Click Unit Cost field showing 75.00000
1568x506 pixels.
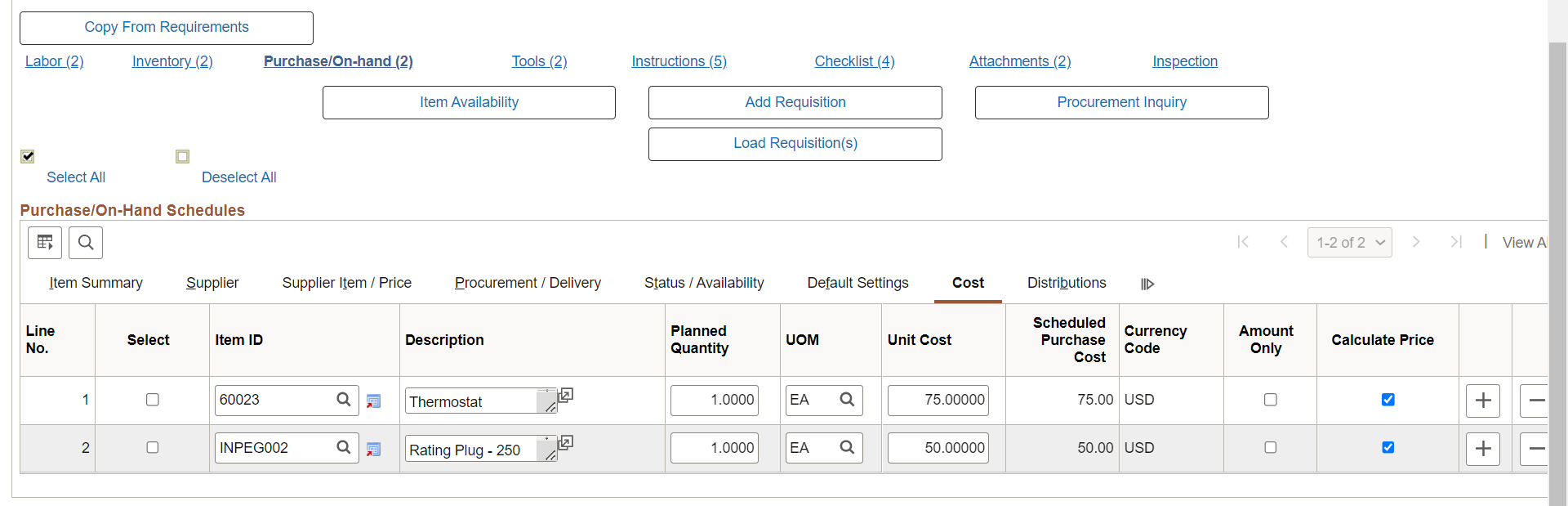[938, 400]
